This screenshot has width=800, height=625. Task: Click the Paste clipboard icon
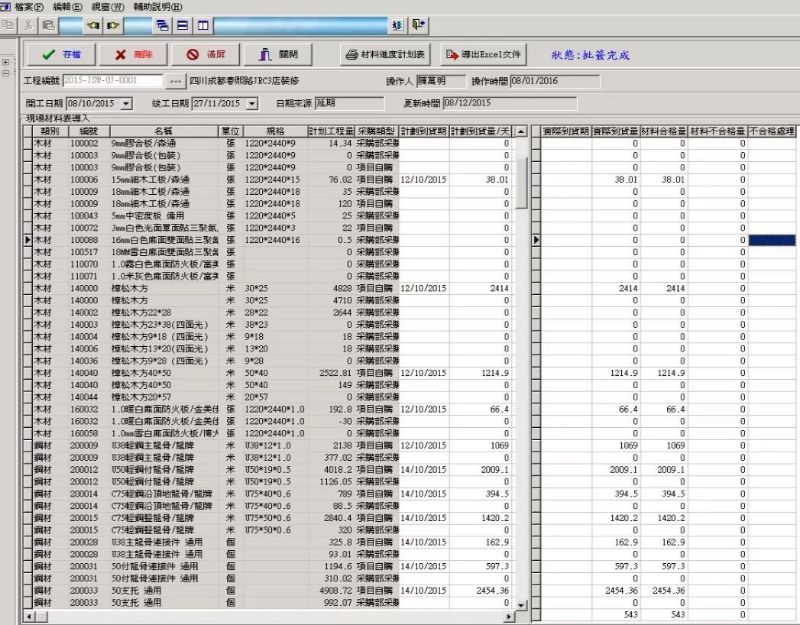coord(48,25)
